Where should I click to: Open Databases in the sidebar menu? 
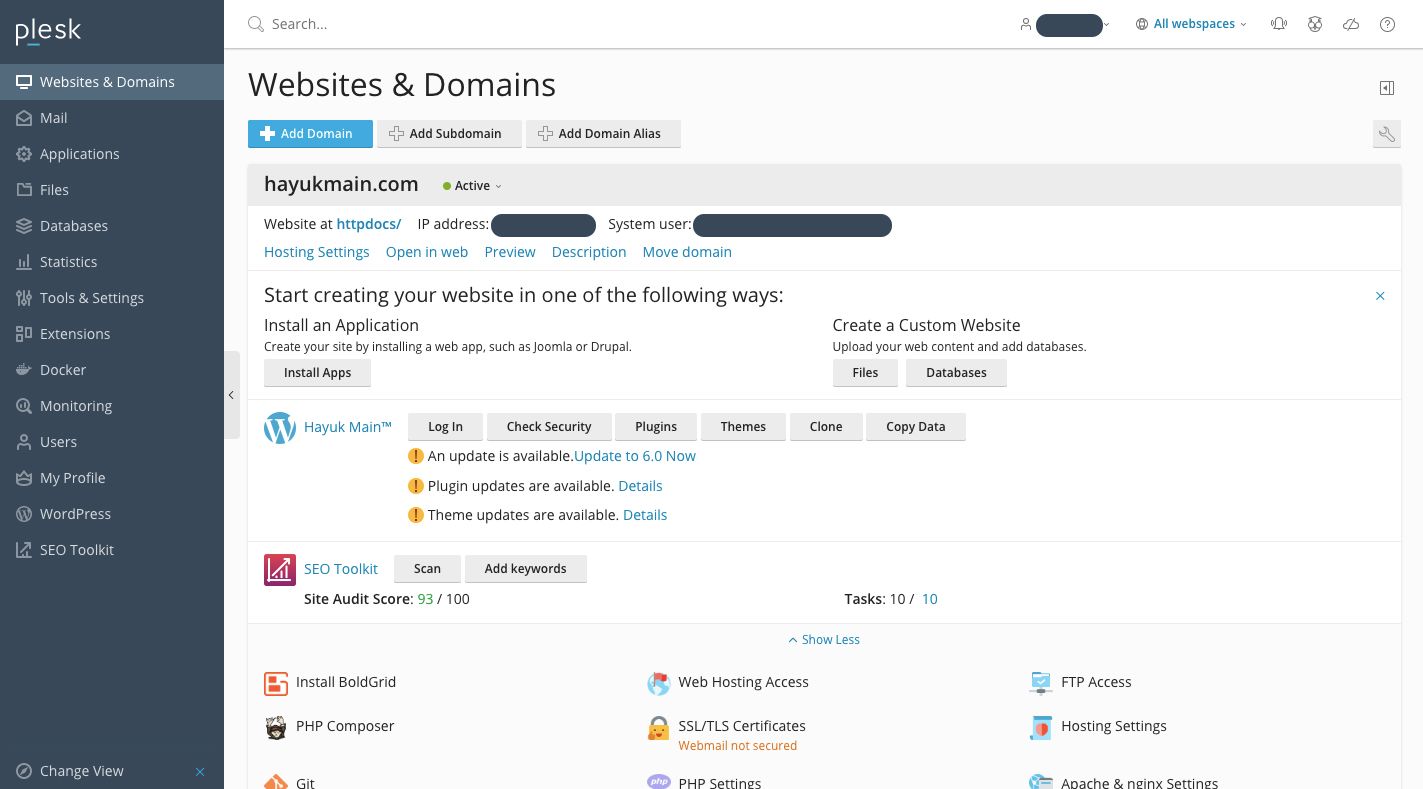click(73, 226)
